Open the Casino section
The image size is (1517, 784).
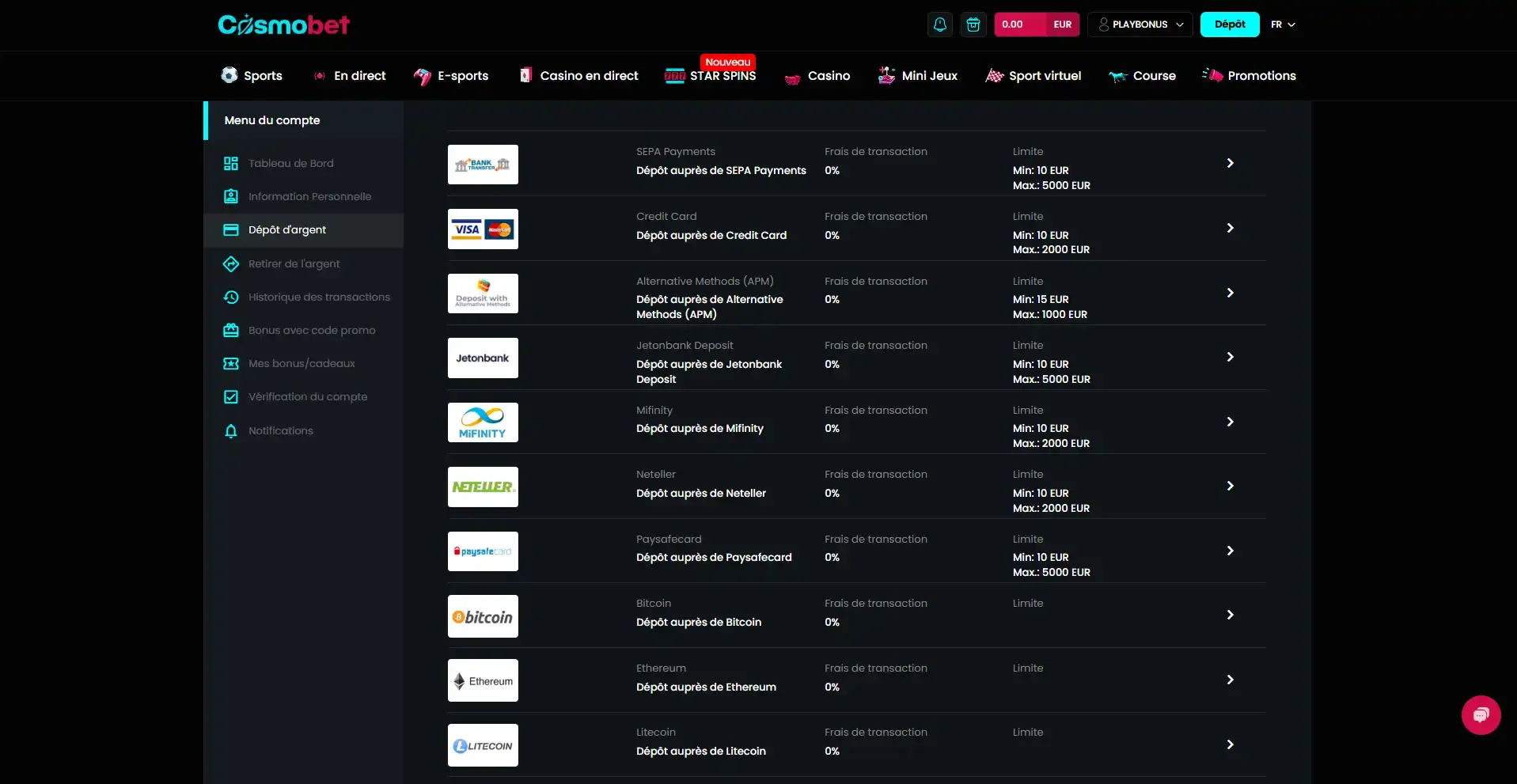[x=817, y=76]
